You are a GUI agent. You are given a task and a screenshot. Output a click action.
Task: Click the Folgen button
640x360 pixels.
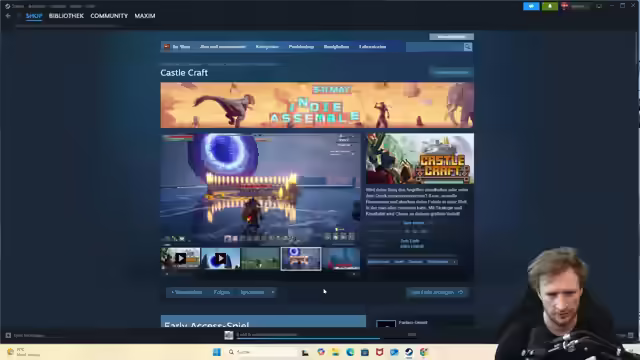[x=222, y=292]
